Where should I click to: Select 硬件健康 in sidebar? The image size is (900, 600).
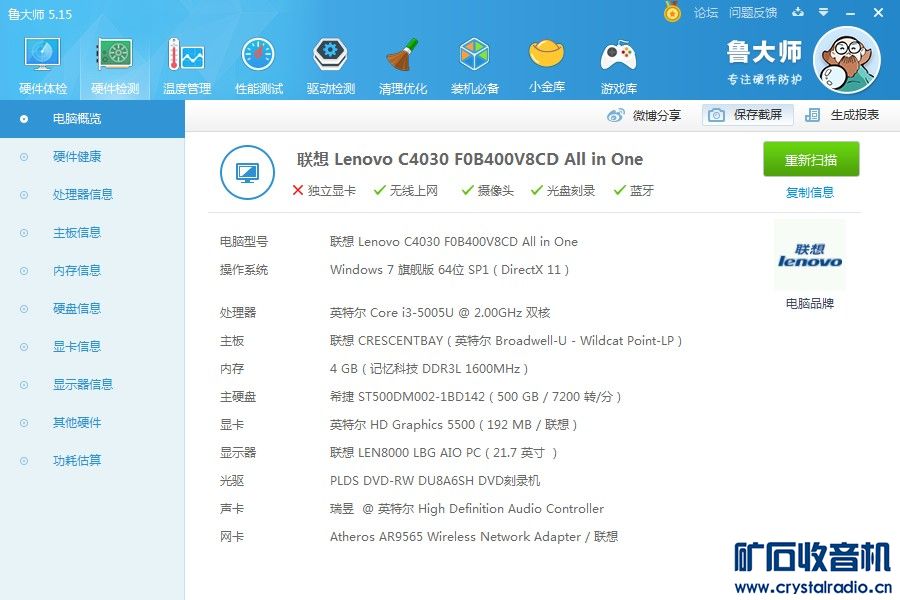coord(92,157)
